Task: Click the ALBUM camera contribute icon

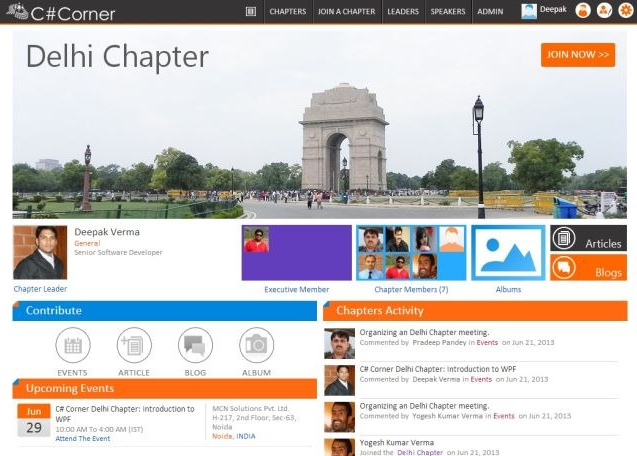Action: [257, 345]
